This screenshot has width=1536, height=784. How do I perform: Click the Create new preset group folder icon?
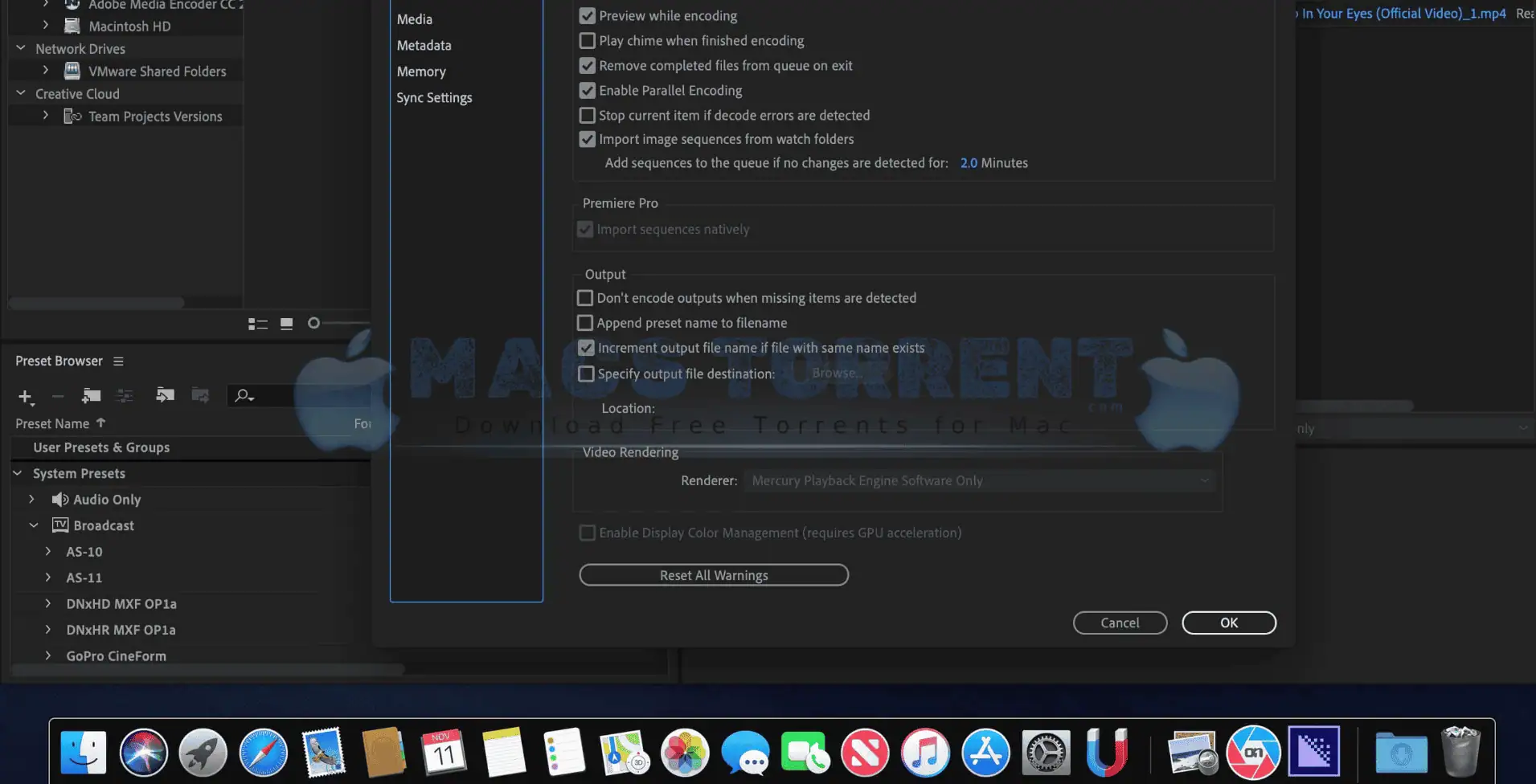point(91,396)
